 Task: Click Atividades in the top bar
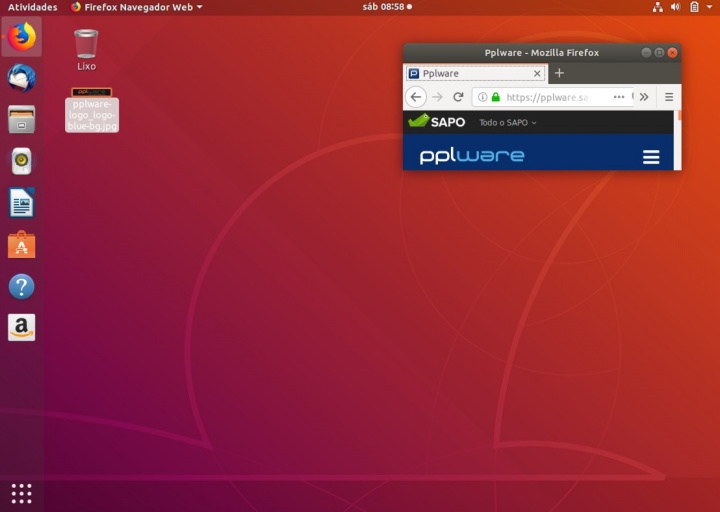(32, 7)
